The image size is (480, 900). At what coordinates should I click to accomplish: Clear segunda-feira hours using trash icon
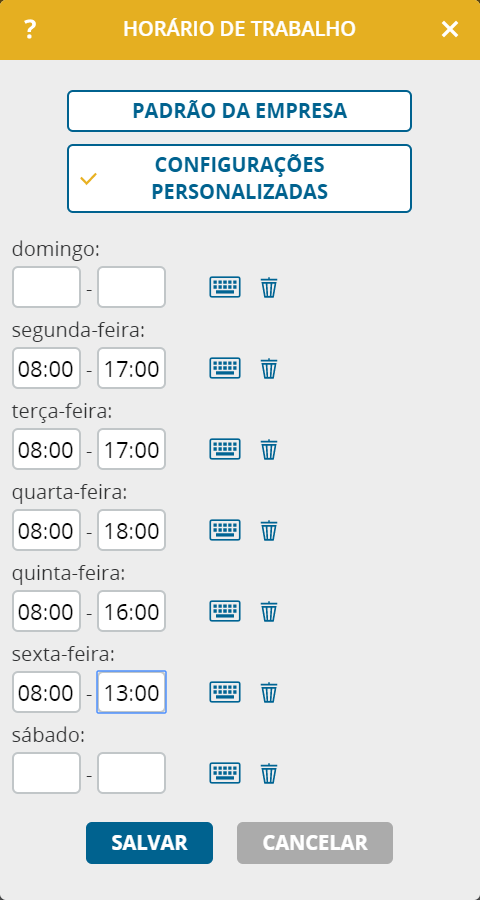click(269, 368)
